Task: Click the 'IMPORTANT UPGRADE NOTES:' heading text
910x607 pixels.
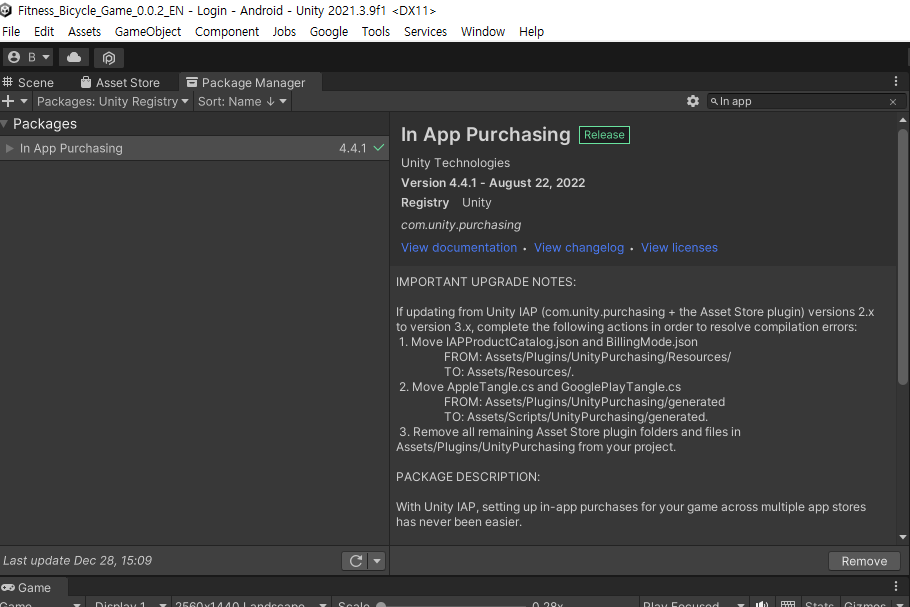Action: [x=486, y=282]
